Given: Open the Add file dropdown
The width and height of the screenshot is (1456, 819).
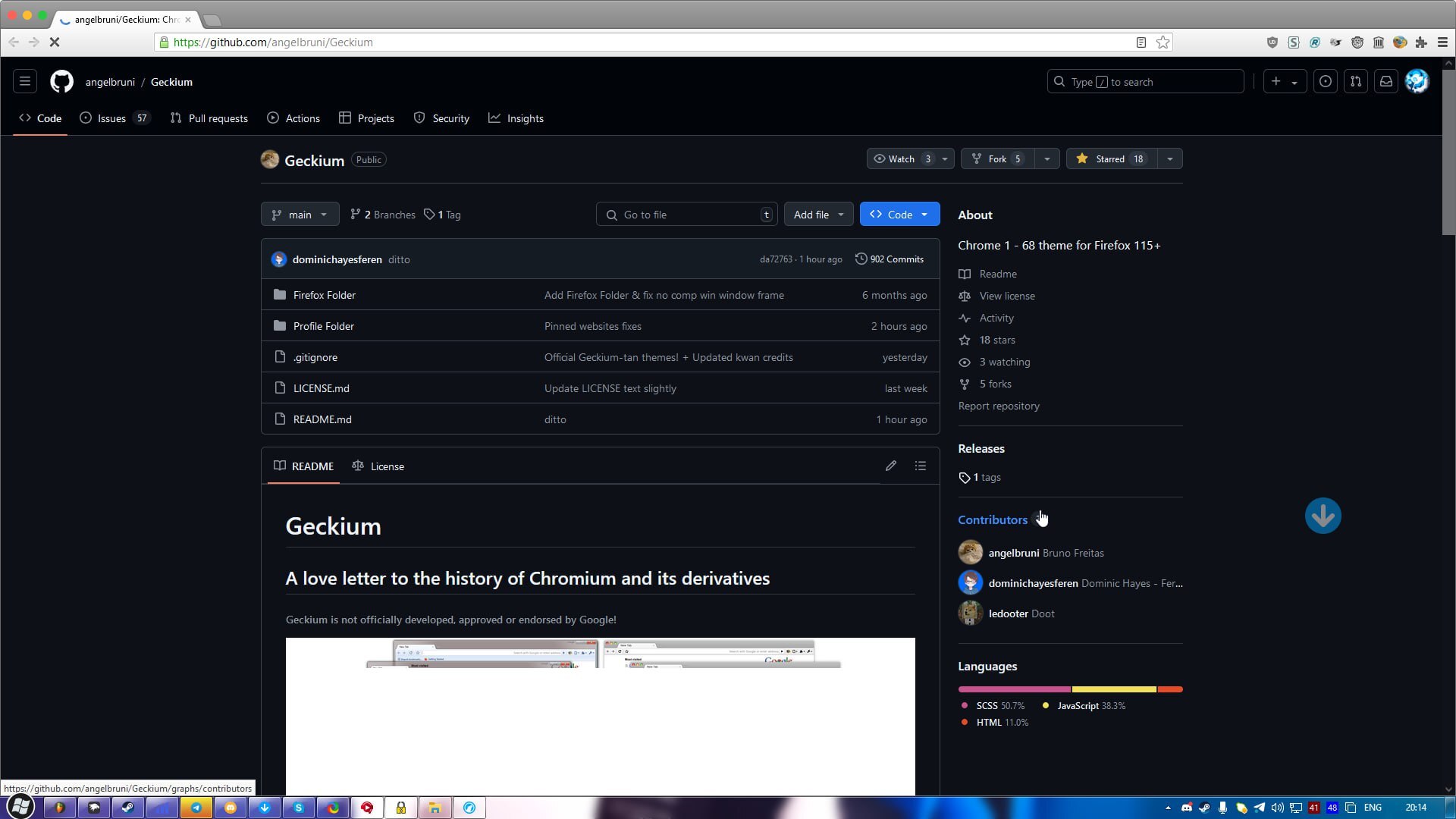Looking at the screenshot, I should [818, 215].
